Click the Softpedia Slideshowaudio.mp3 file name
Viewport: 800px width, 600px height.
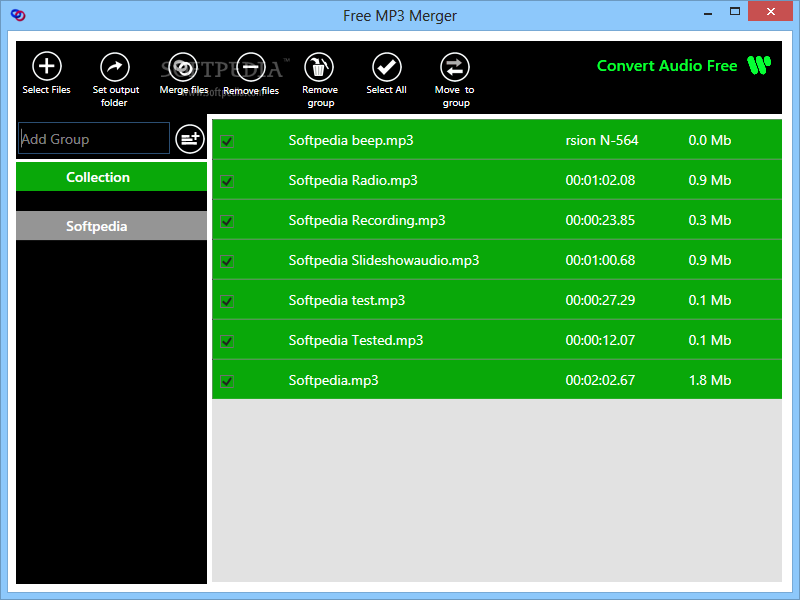(x=384, y=260)
